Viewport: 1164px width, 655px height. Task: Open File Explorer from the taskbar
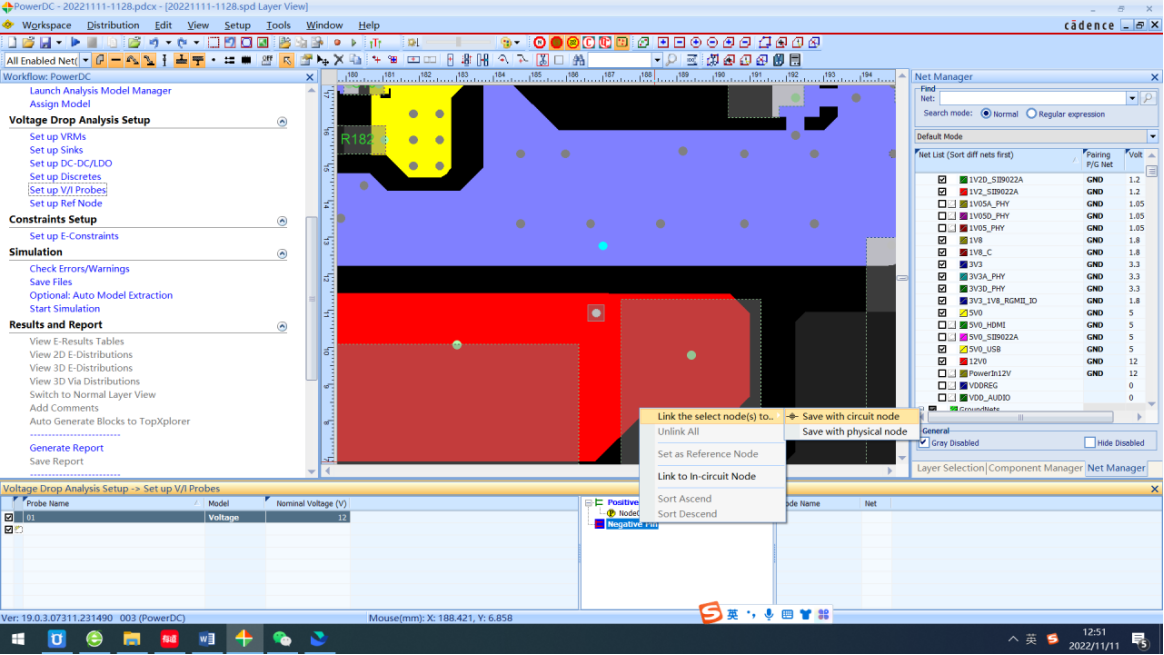coord(131,639)
